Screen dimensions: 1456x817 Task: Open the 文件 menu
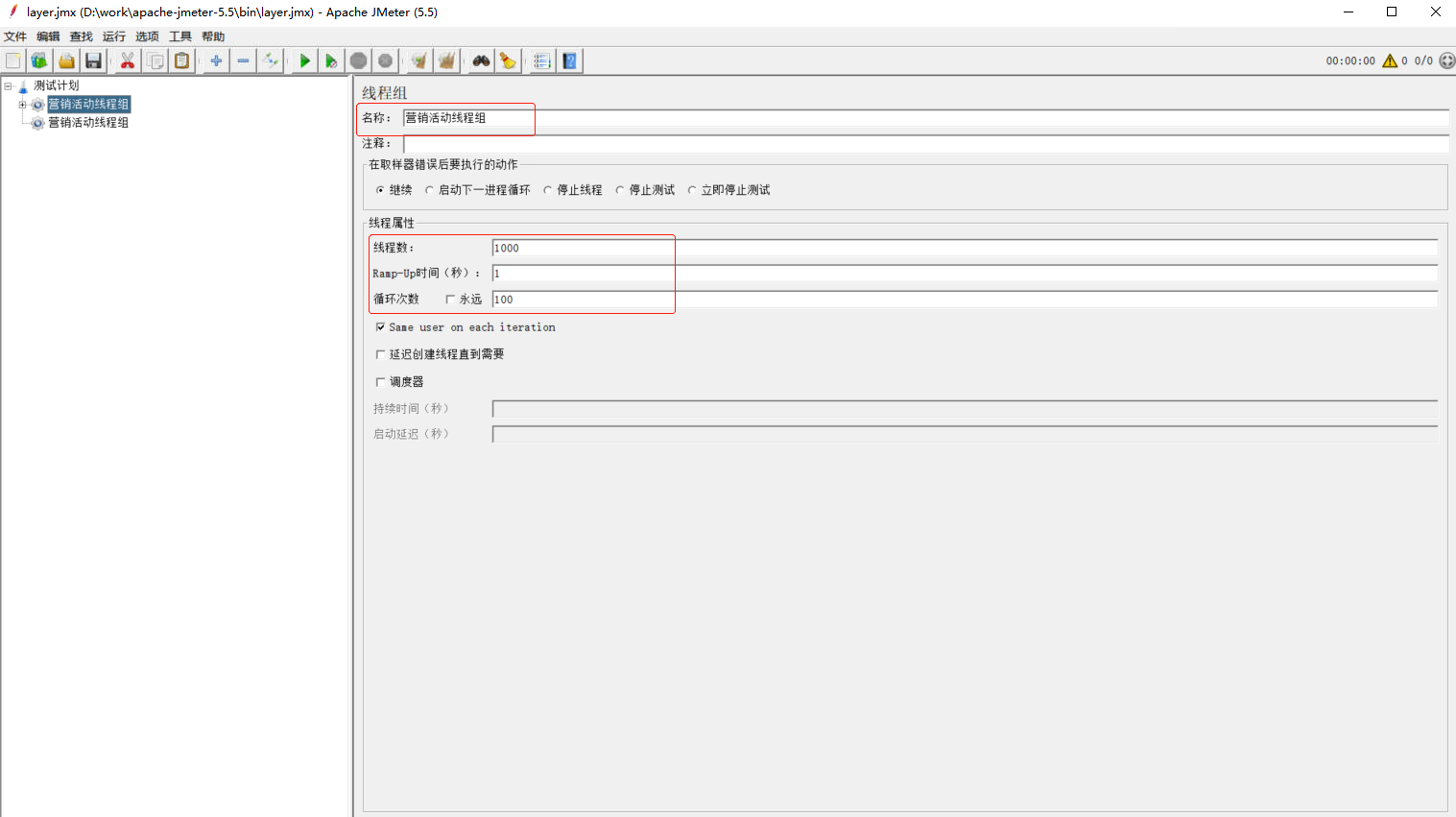(15, 36)
